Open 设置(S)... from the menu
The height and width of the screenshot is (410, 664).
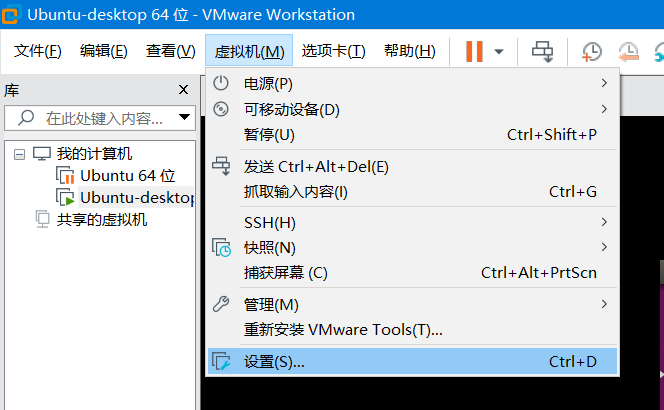point(412,361)
